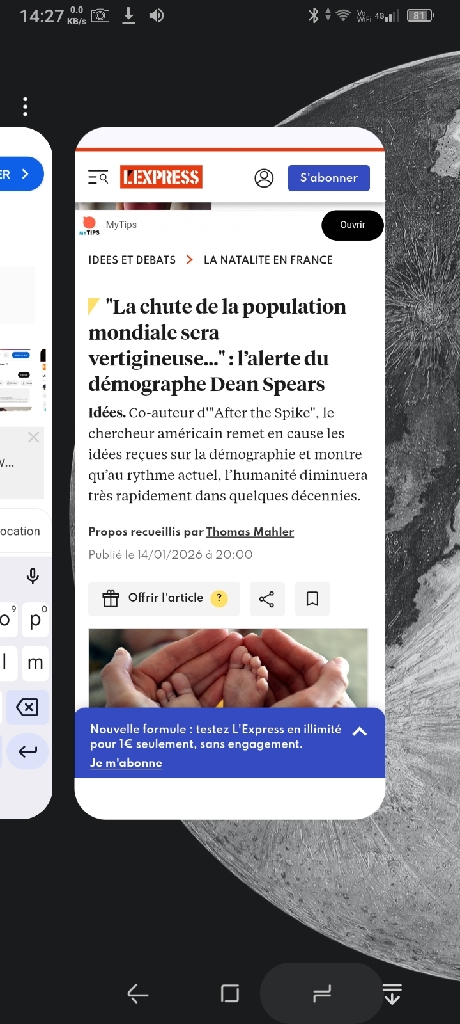Open the L'Express menu and search icon
The width and height of the screenshot is (460, 1024).
tap(98, 177)
